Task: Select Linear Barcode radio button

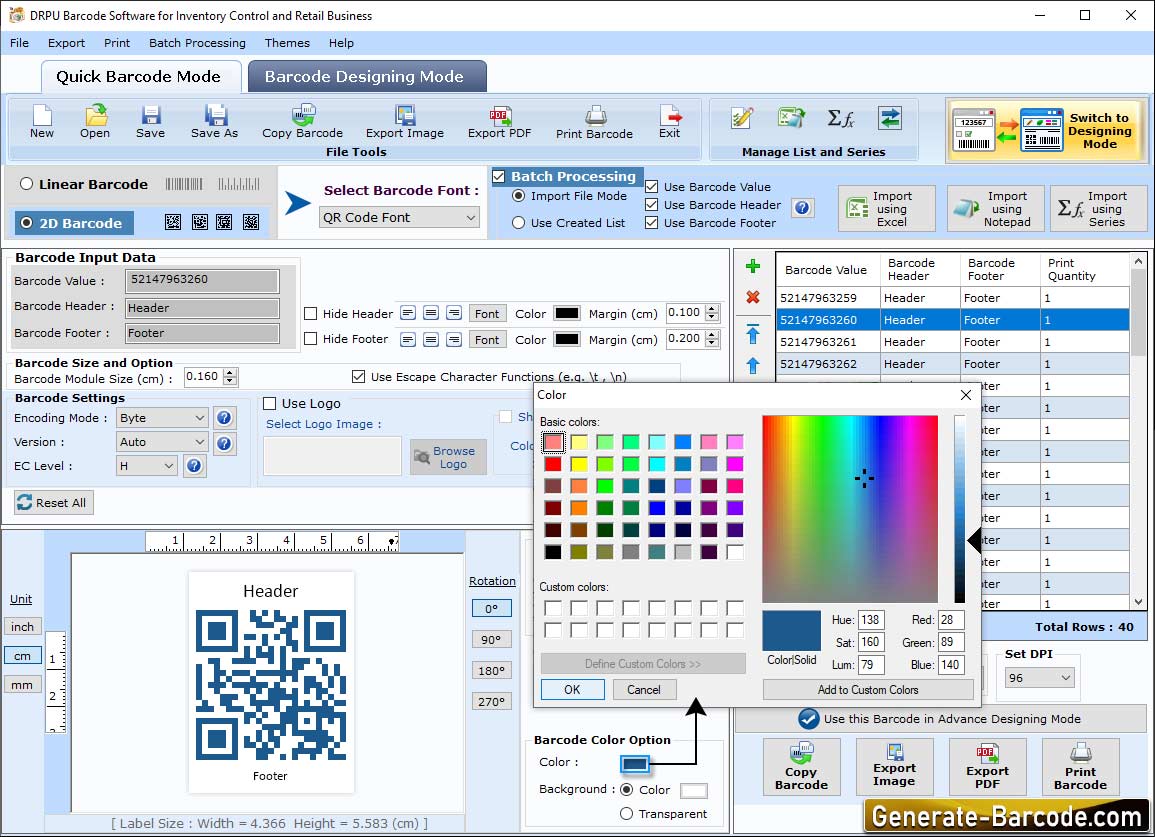Action: click(x=27, y=183)
